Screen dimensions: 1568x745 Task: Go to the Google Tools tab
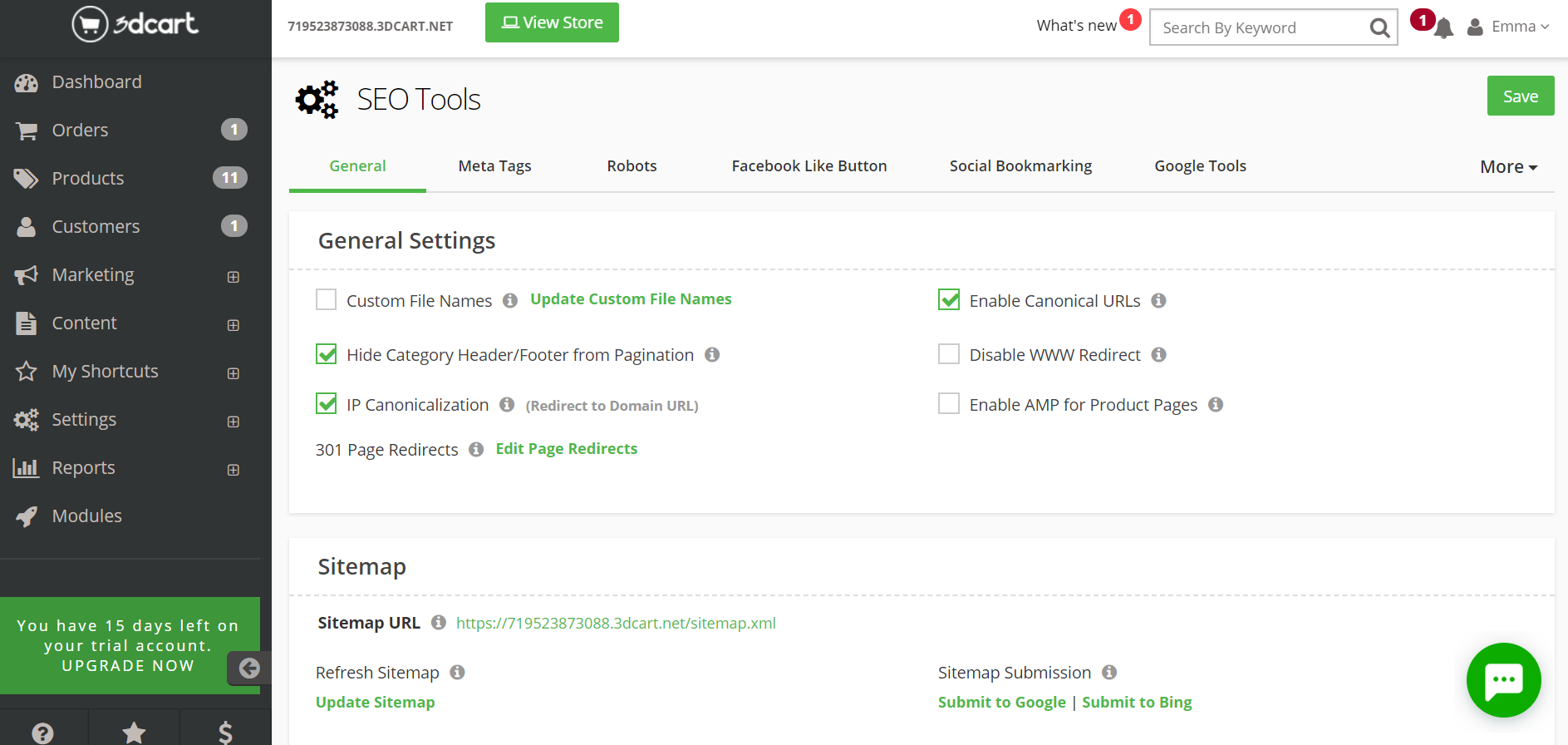coord(1200,166)
